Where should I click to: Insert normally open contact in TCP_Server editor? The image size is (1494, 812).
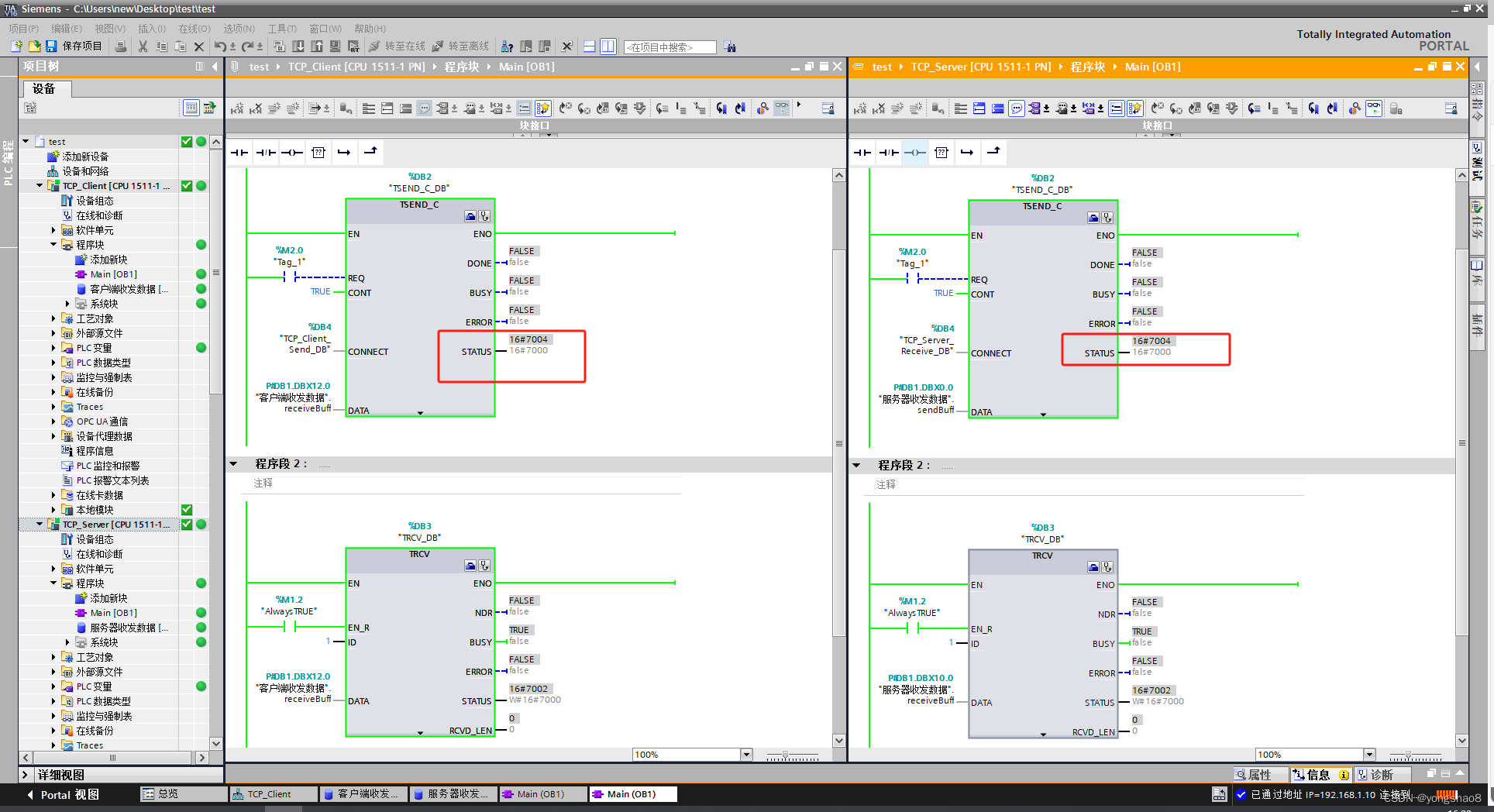pos(862,153)
